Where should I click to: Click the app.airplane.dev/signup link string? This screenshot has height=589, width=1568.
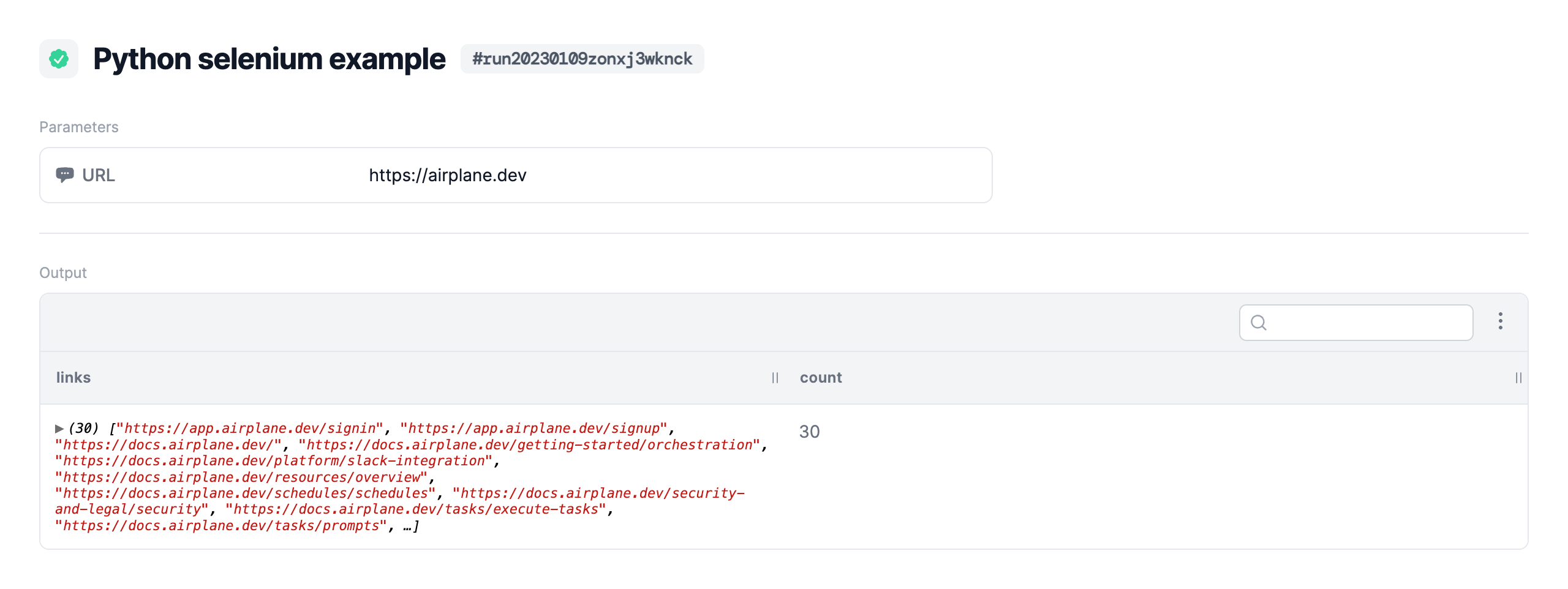(533, 429)
